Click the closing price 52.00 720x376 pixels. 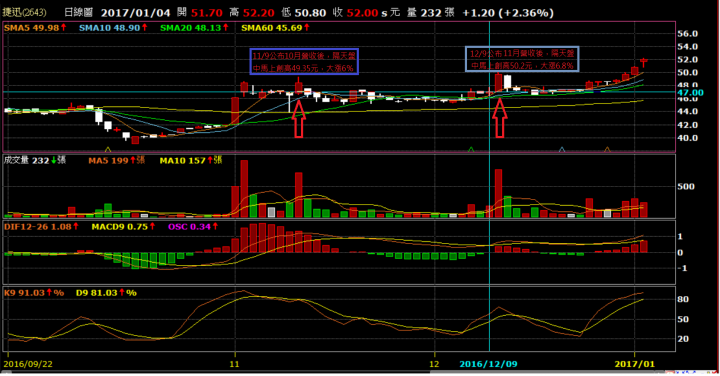(x=362, y=13)
